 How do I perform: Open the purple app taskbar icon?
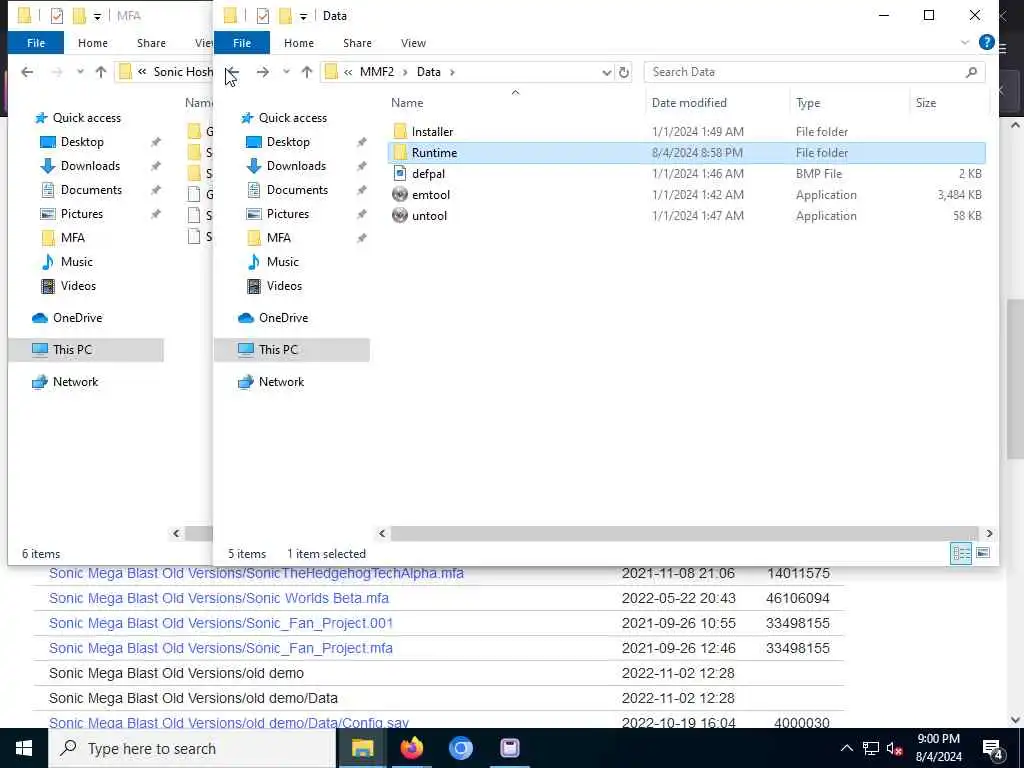point(509,748)
